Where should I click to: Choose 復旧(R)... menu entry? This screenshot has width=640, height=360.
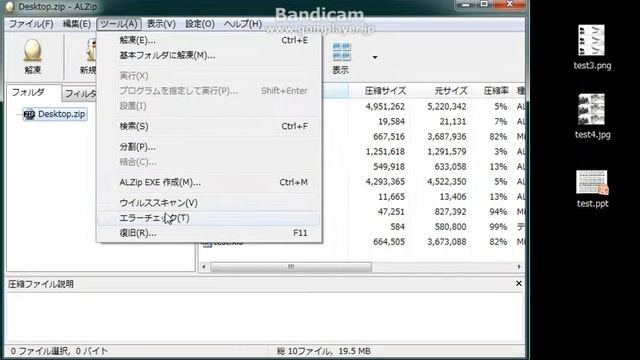coord(209,233)
